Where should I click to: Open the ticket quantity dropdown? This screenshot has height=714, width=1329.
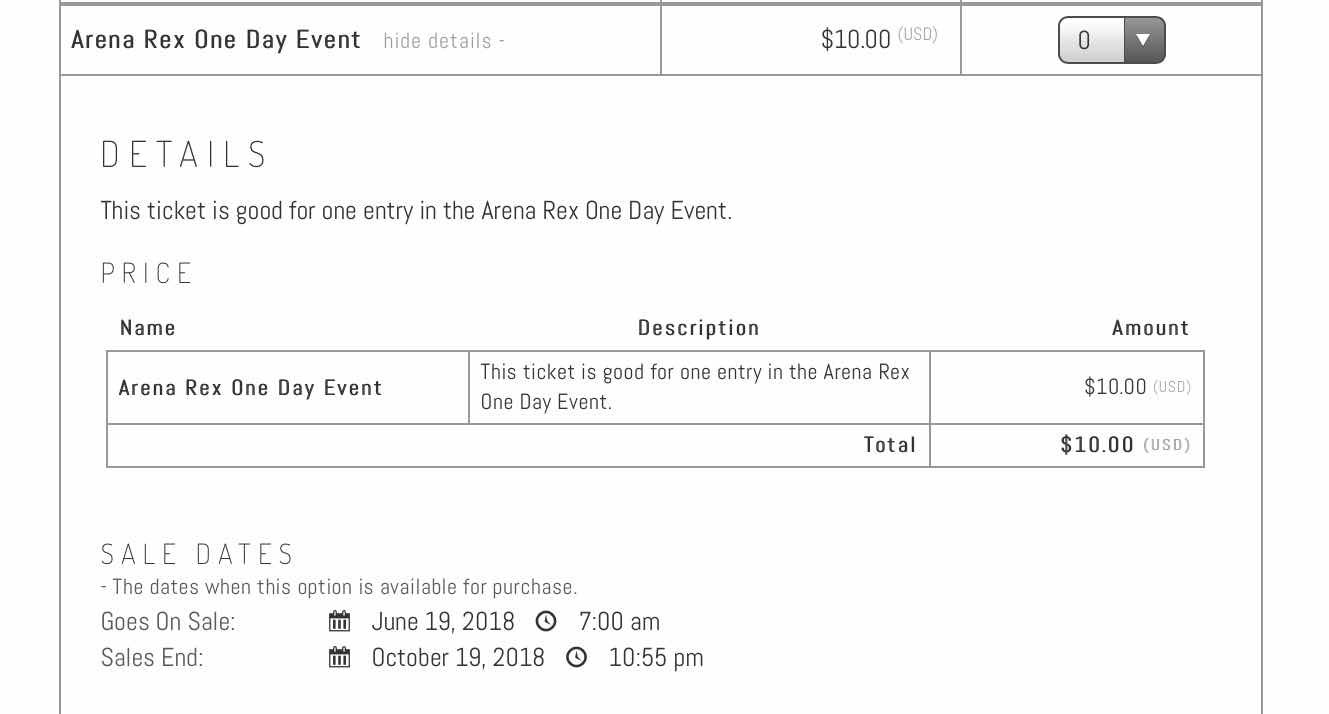(x=1111, y=41)
